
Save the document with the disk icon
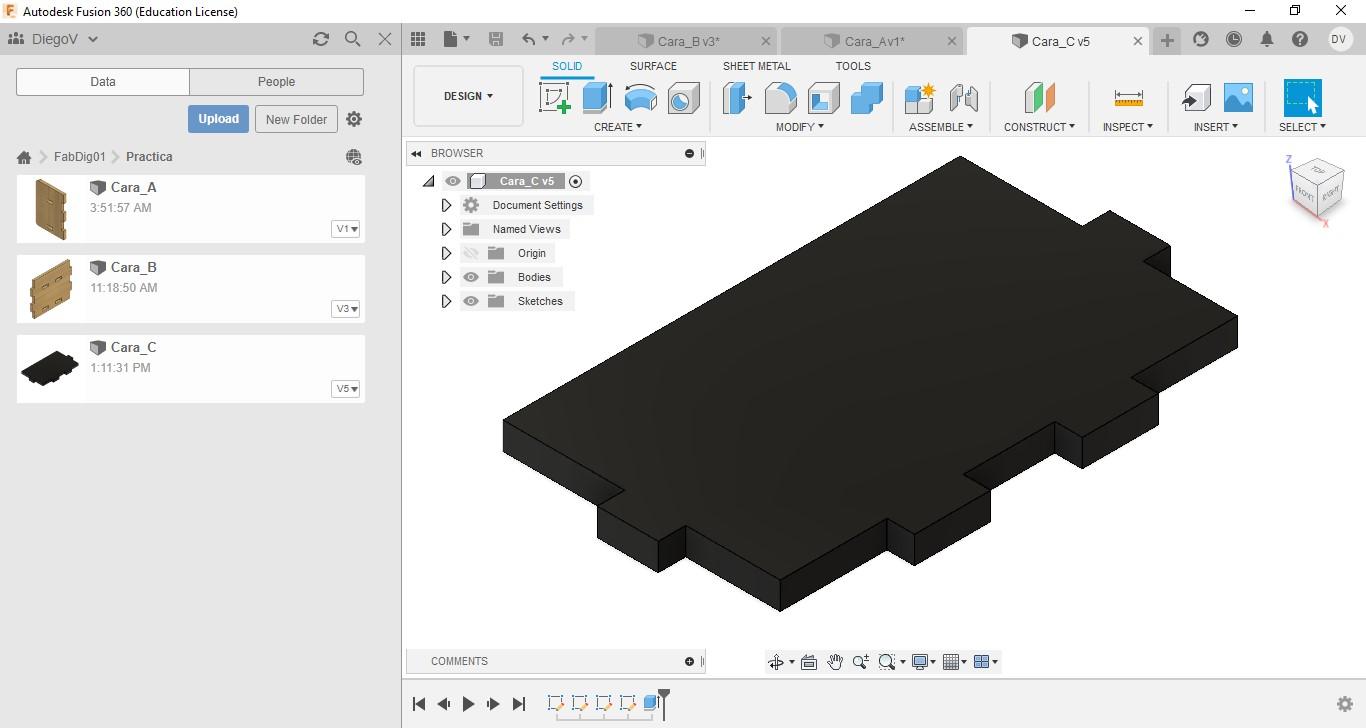coord(496,39)
